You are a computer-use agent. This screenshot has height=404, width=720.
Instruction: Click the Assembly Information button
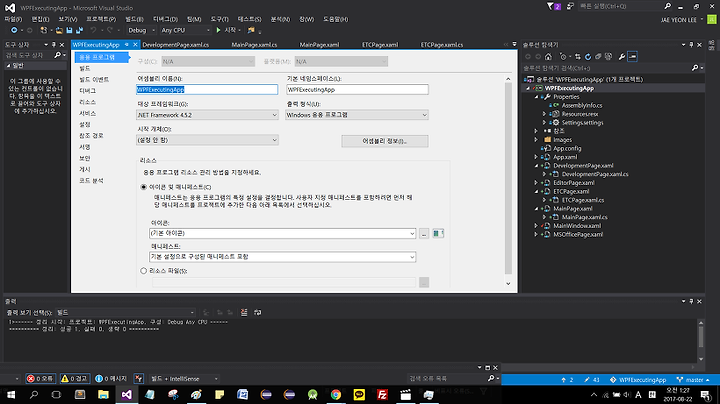pyautogui.click(x=385, y=141)
